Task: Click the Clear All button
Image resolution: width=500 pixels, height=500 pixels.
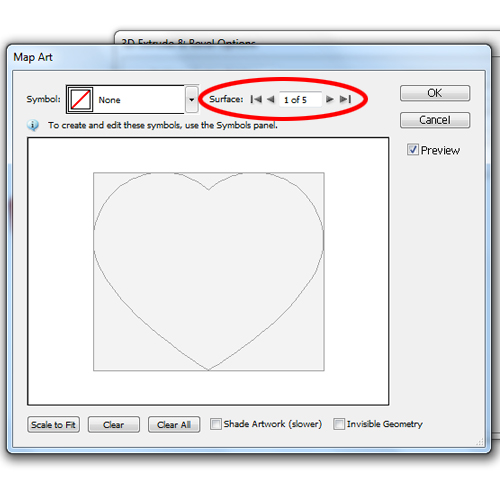Action: point(174,425)
